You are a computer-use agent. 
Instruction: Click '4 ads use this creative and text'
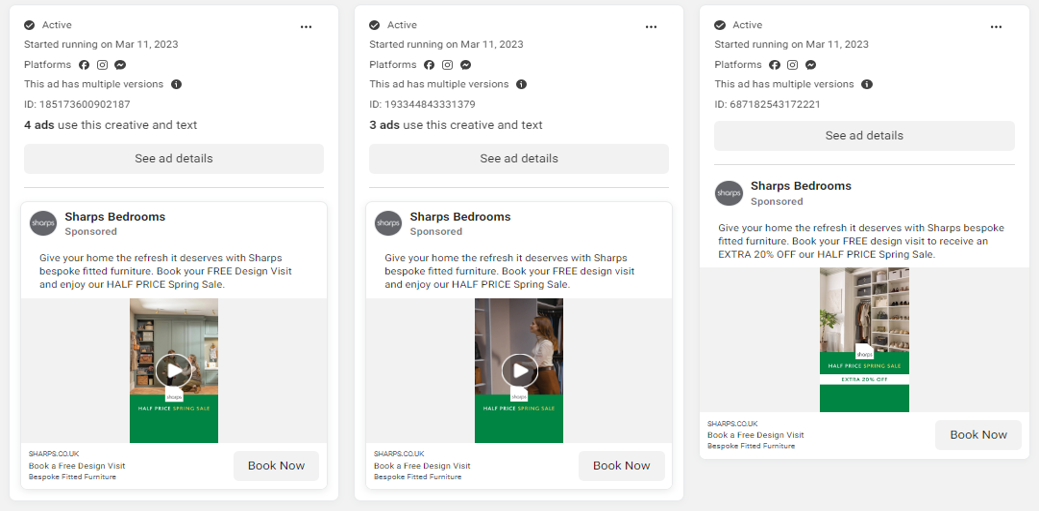pyautogui.click(x=111, y=125)
